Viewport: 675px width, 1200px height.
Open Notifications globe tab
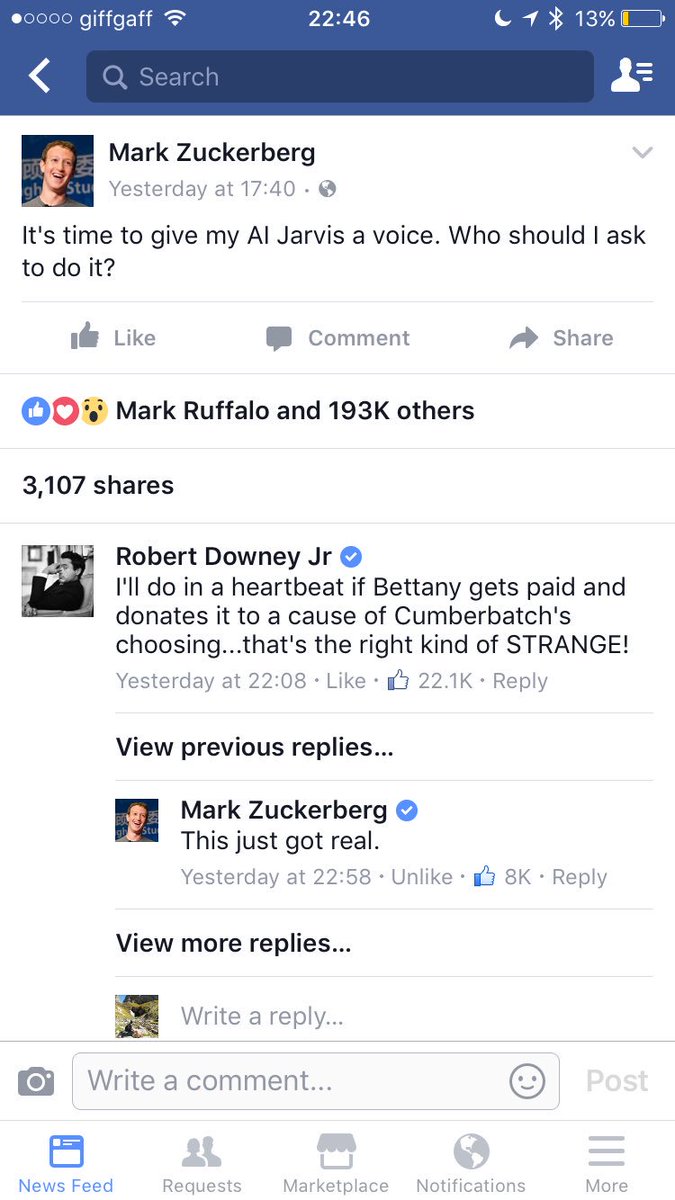pos(471,1164)
